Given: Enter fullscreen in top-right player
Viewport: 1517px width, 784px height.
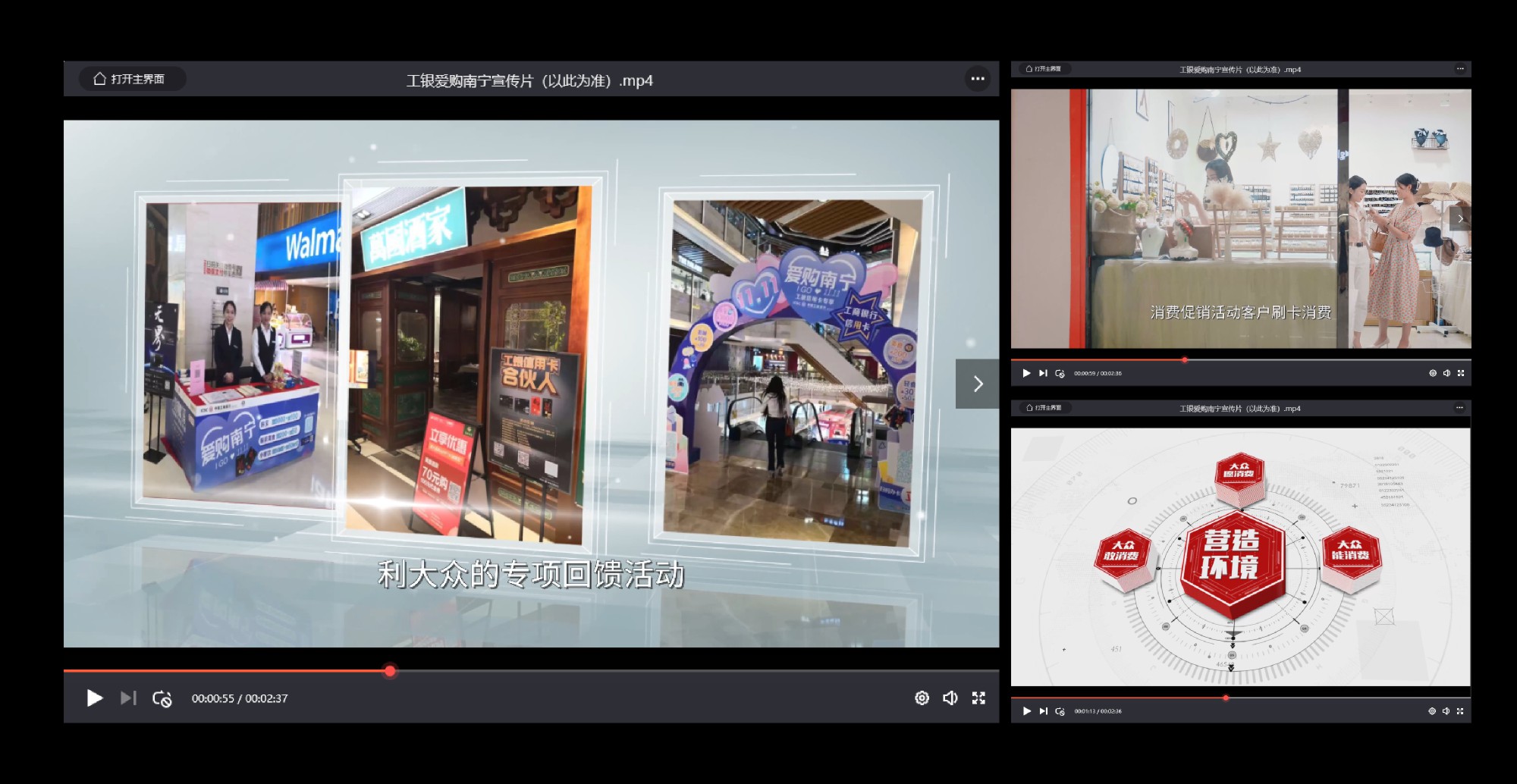Looking at the screenshot, I should (x=1461, y=373).
